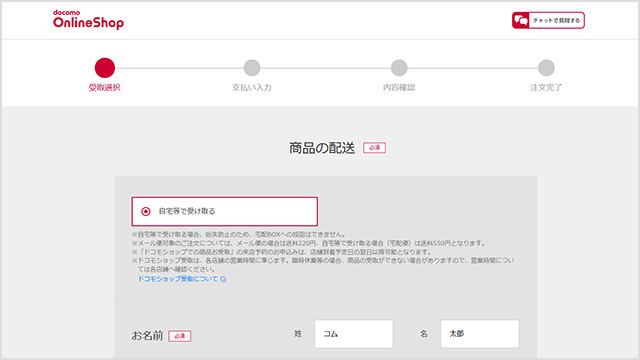Screen dimensions: 640x360
Task: Select the 自宅等で受け取る radio button
Action: pos(146,211)
